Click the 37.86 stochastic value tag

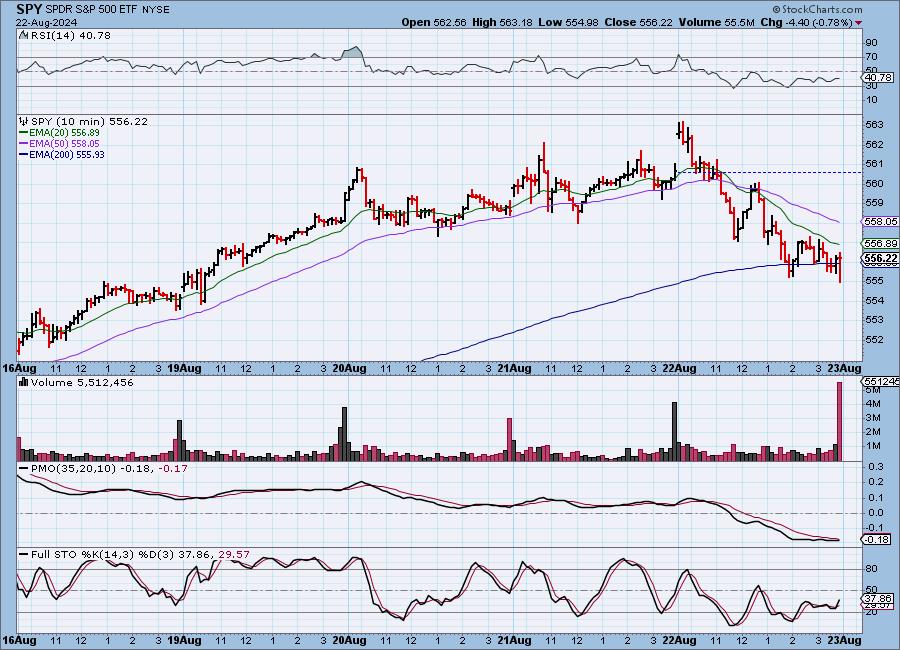click(878, 598)
